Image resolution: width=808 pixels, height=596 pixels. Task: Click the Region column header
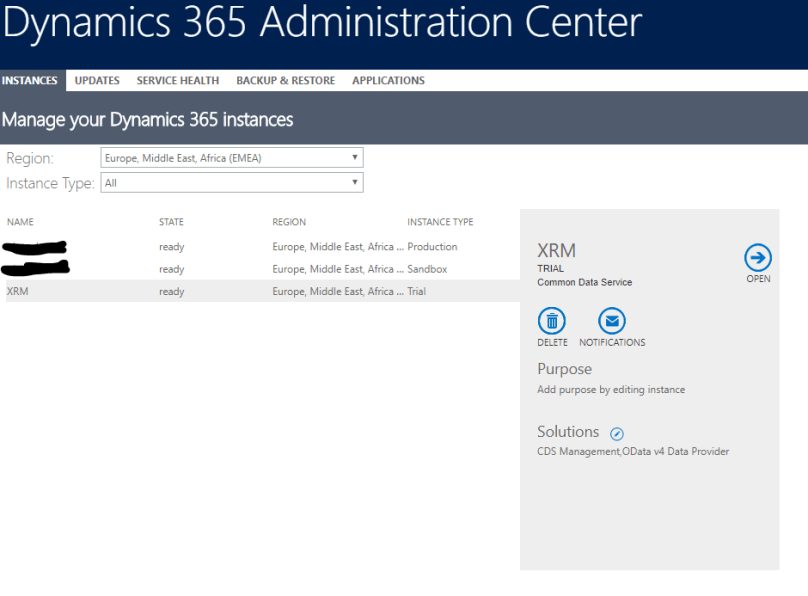[289, 222]
